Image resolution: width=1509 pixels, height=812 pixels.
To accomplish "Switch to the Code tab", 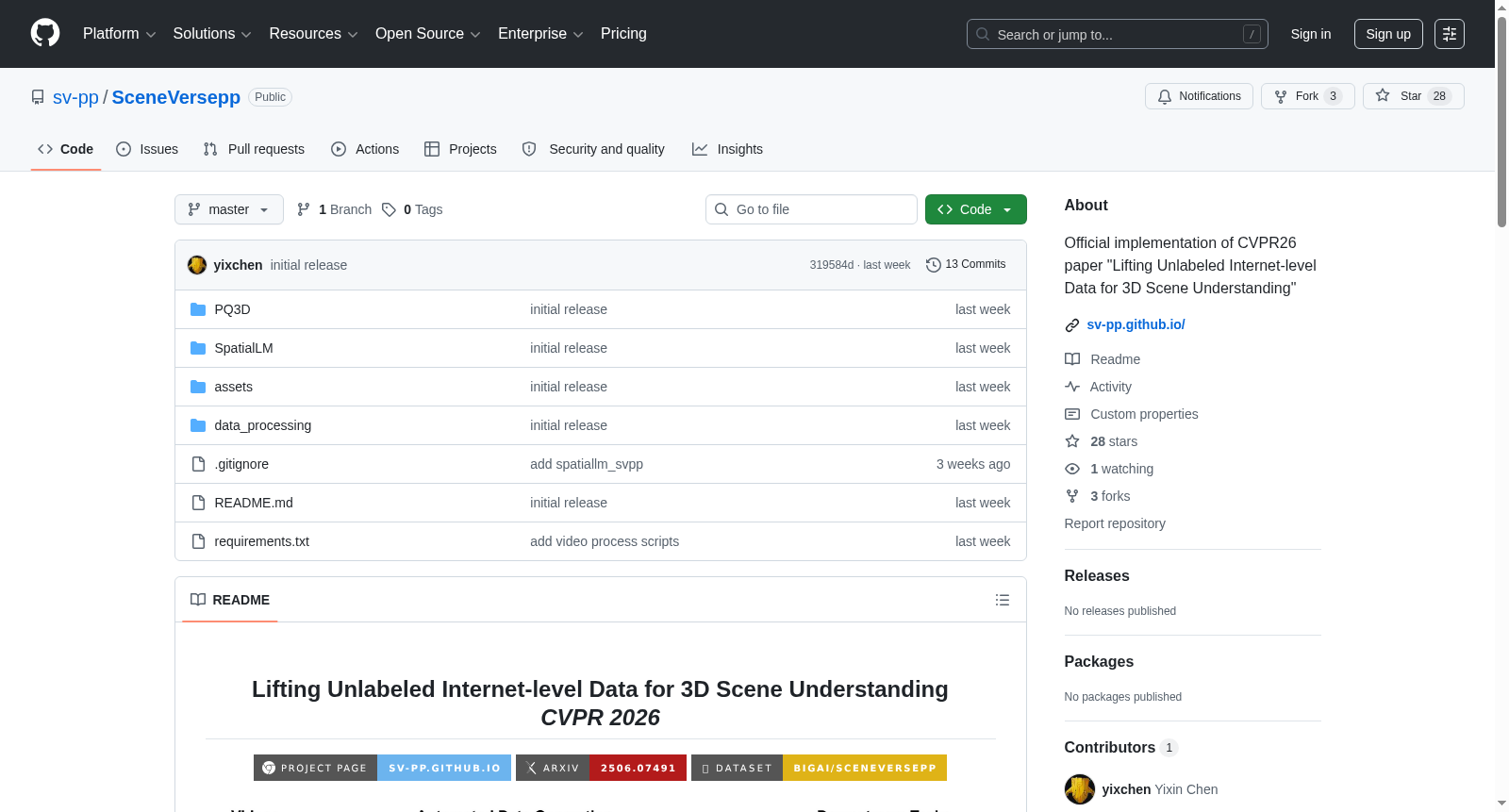I will pyautogui.click(x=66, y=149).
